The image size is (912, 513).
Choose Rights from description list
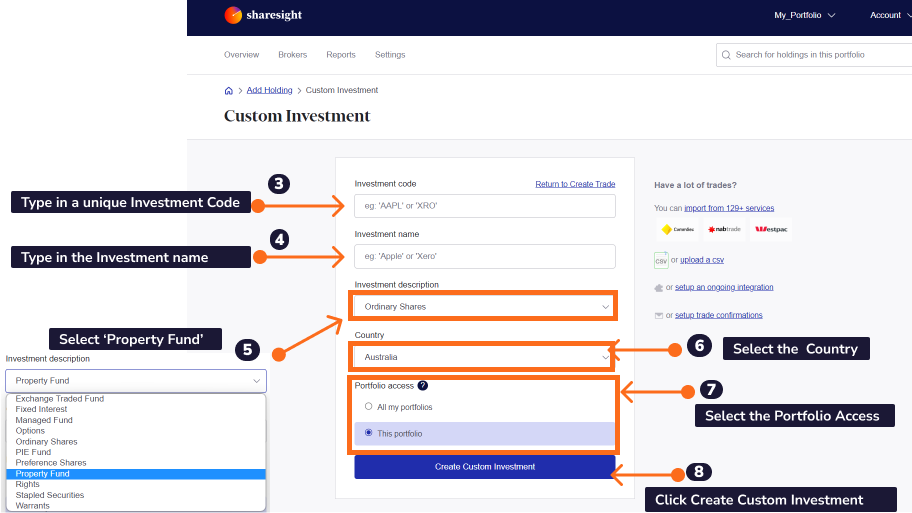(136, 484)
